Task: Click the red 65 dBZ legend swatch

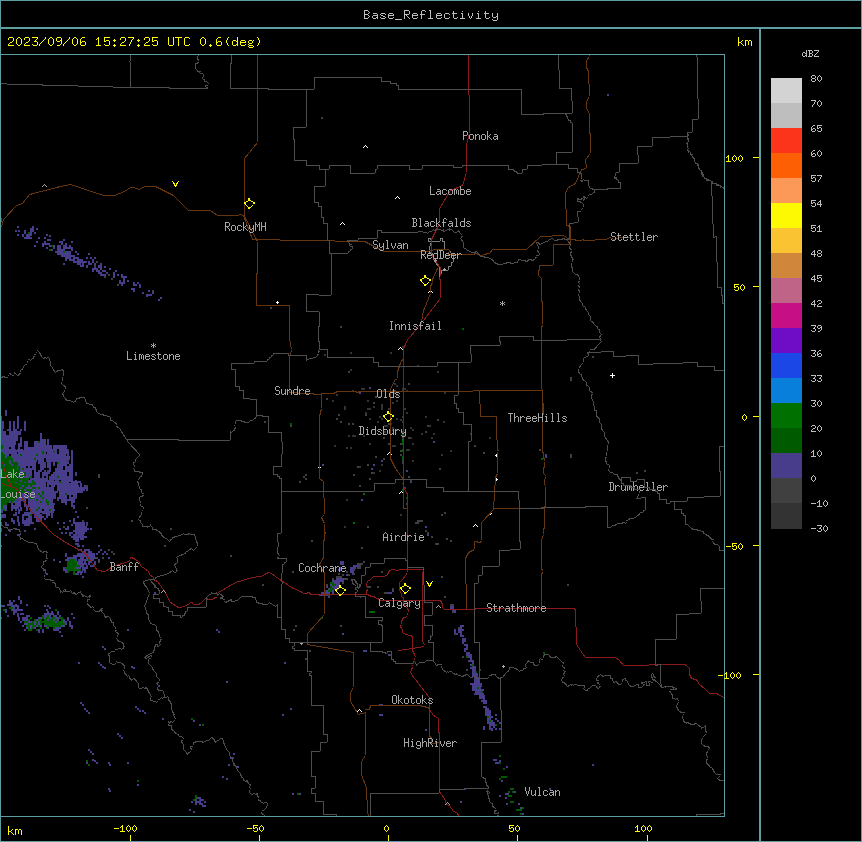Action: (786, 141)
